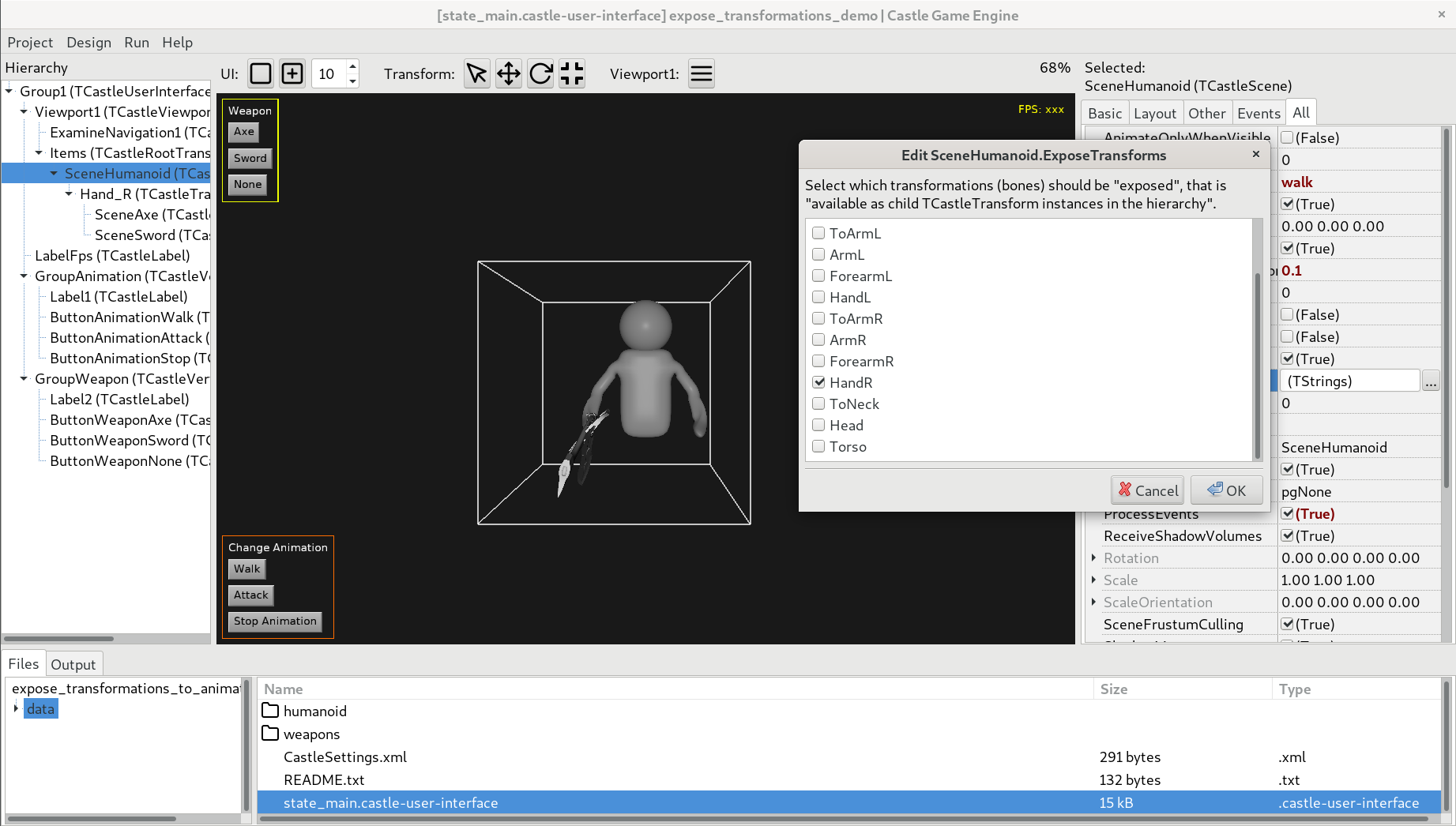Select the Rotate transform tool
Screen dimensions: 1456x826
540,73
